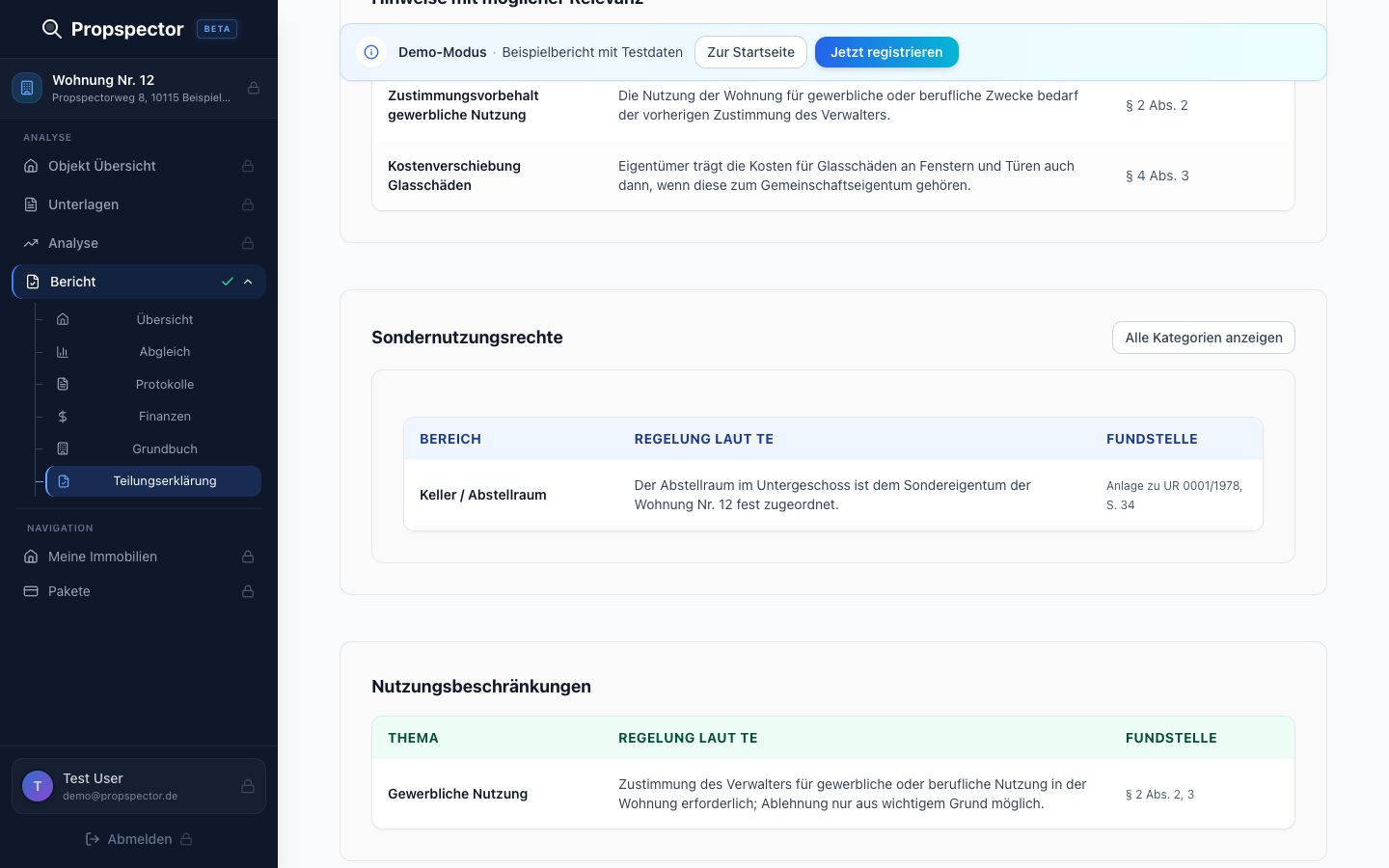Click the lock icon beside Test User
Image resolution: width=1389 pixels, height=868 pixels.
point(248,786)
